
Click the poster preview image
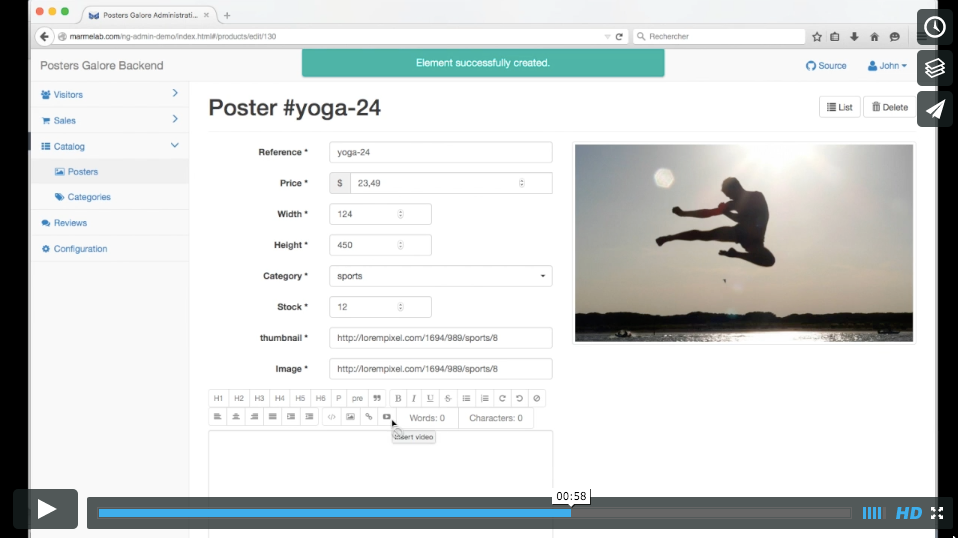point(744,243)
